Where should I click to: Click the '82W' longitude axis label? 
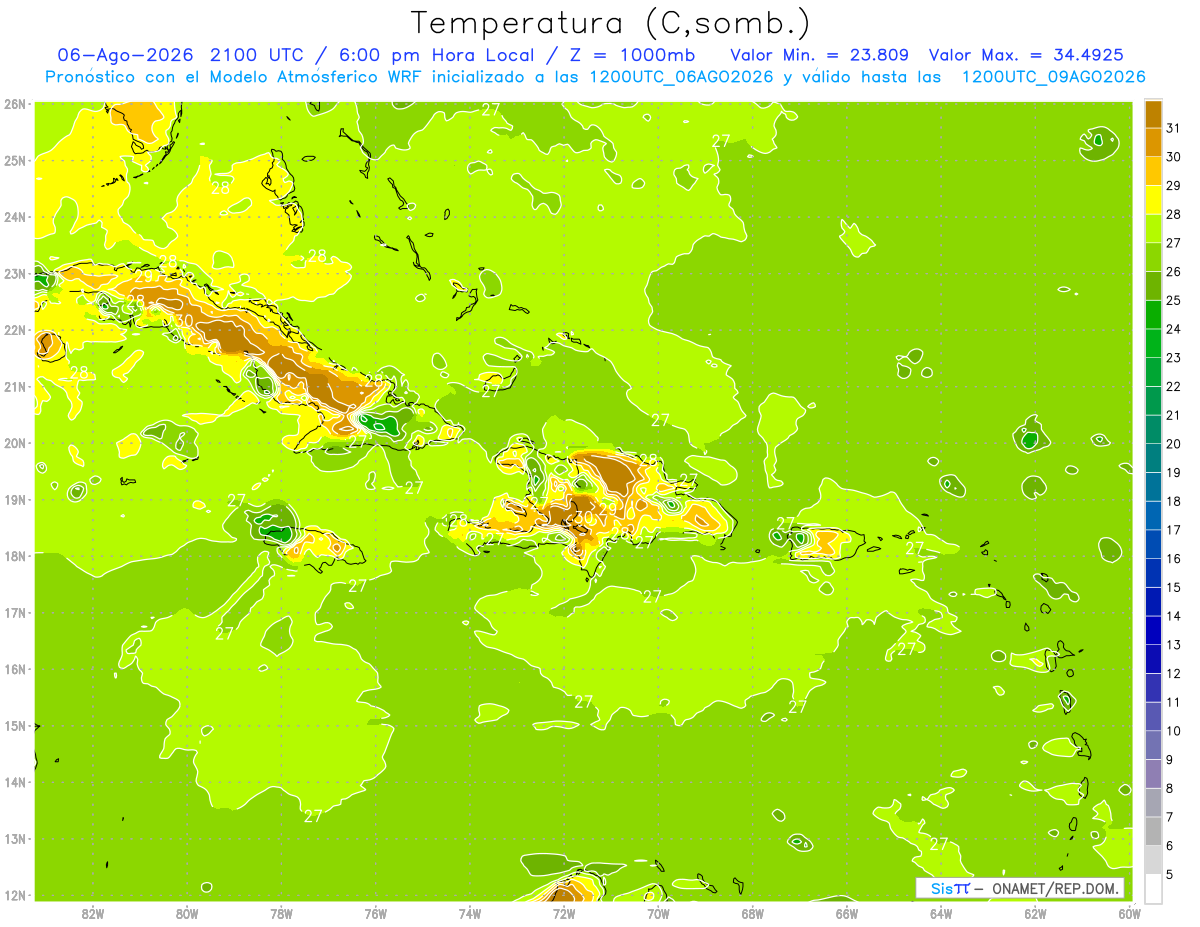click(93, 914)
